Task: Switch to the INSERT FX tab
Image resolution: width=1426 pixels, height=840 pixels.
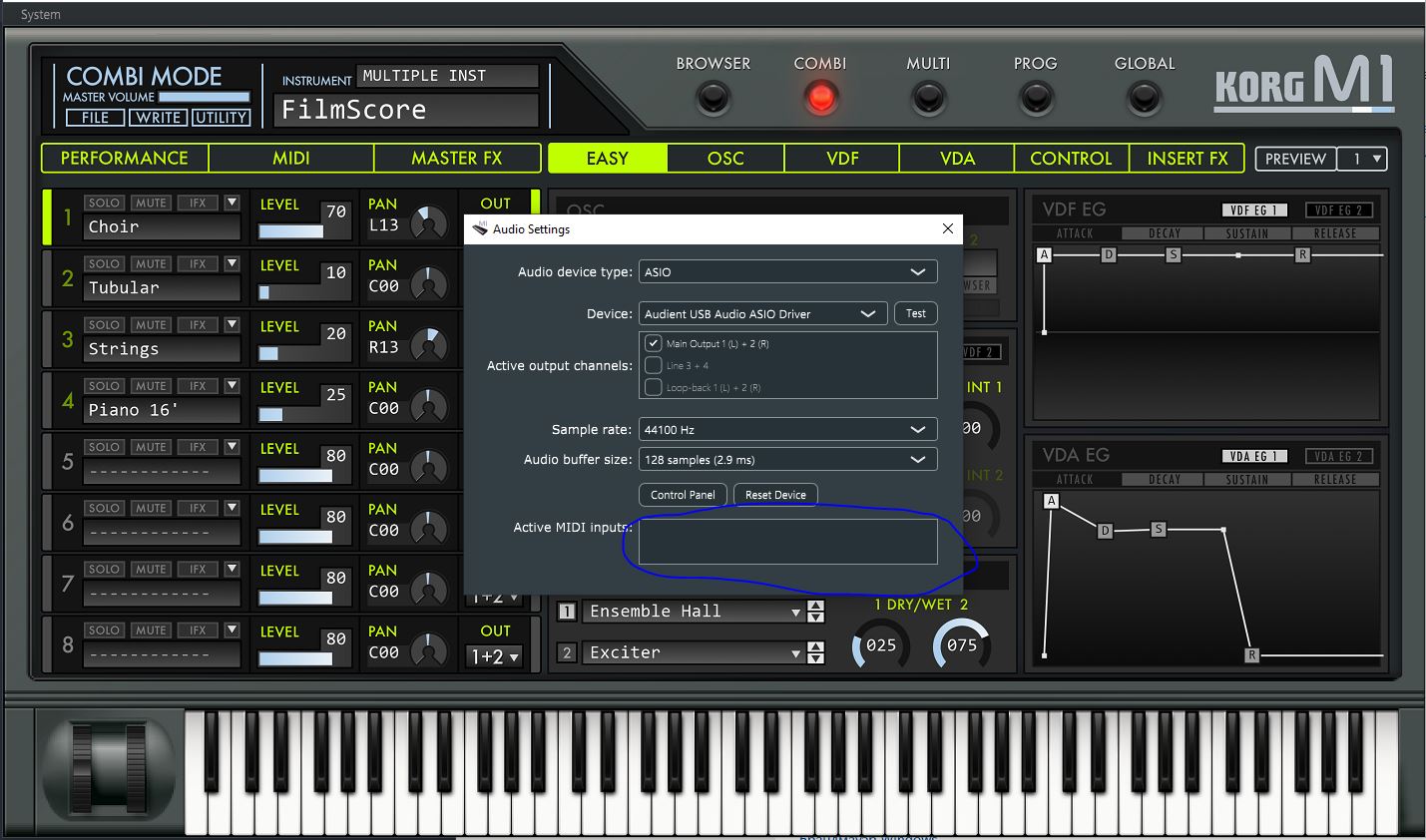Action: (1187, 158)
